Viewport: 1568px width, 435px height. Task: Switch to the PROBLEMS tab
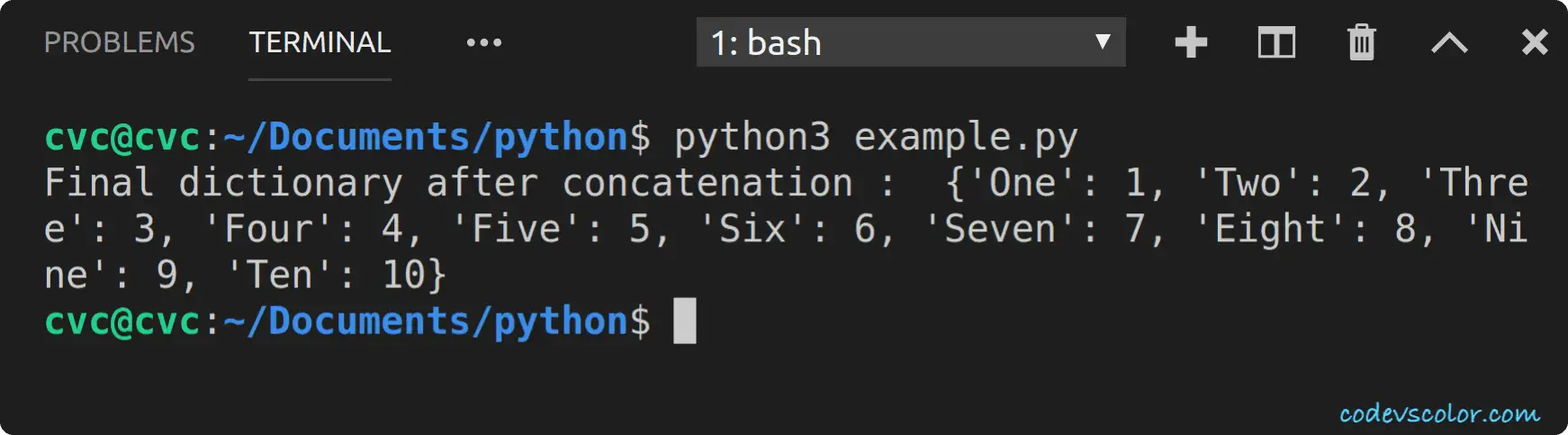point(120,42)
